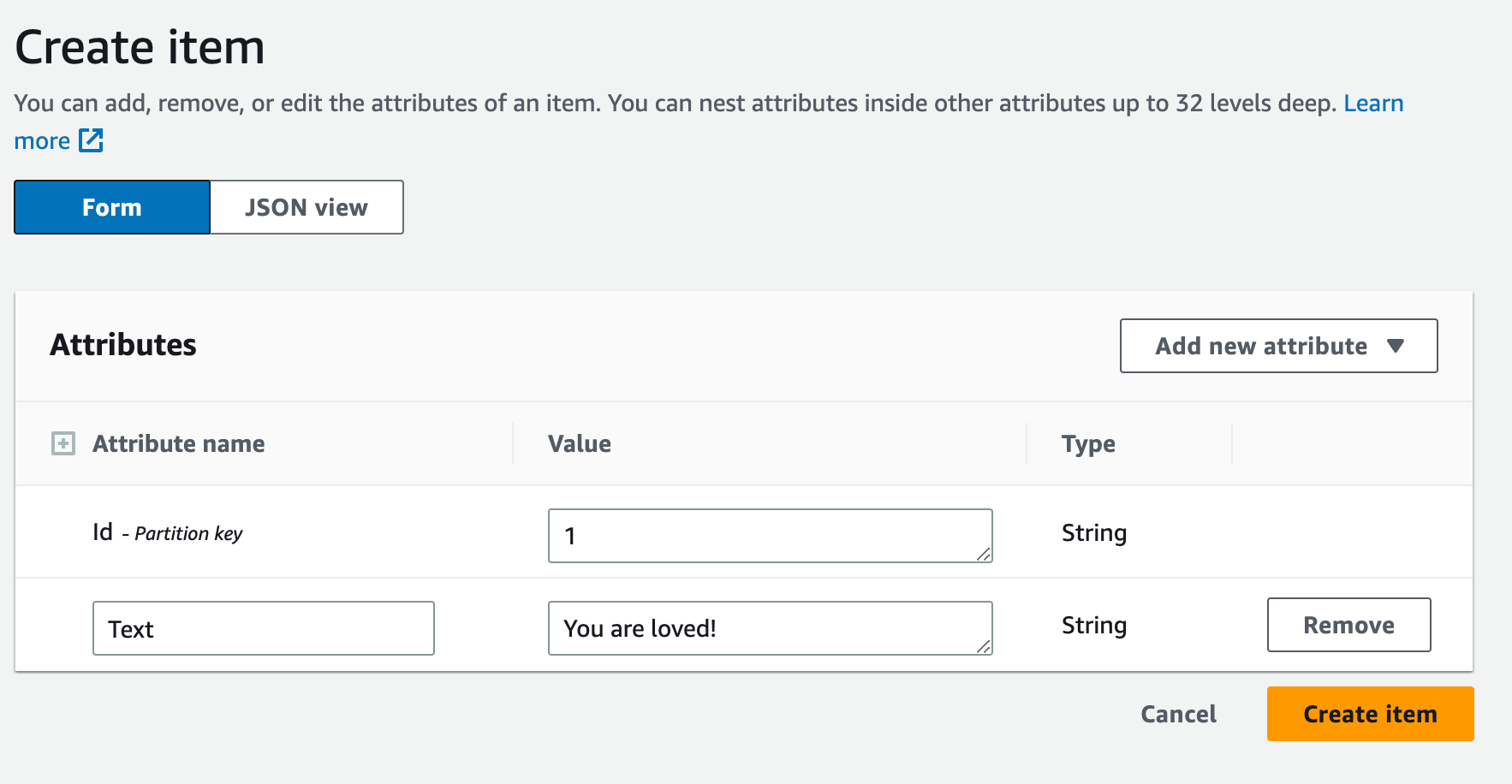This screenshot has height=784, width=1512.
Task: Open Add new attribute dropdown
Action: [x=1278, y=346]
